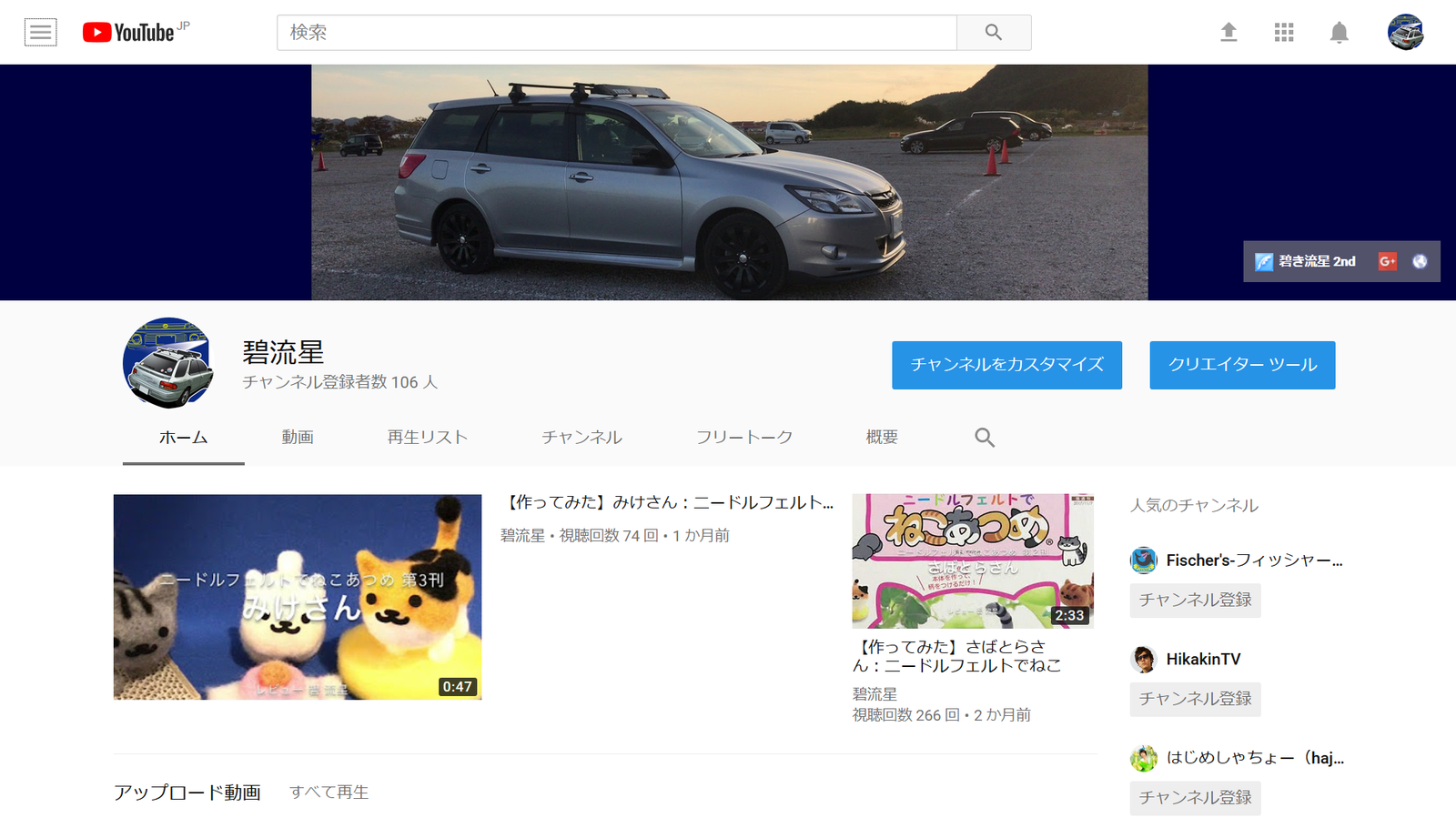Play the さばとらさん video thumbnail
Screen dimensions: 1456x818
973,561
